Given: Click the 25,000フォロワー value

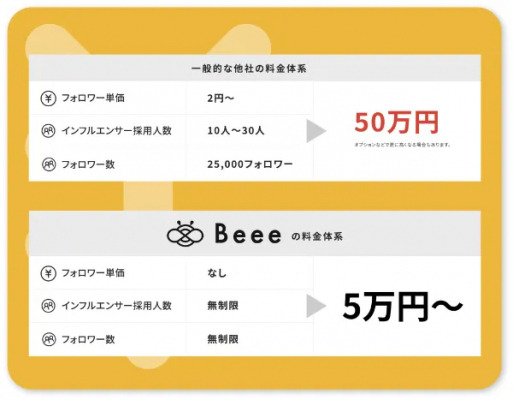Looking at the screenshot, I should (250, 164).
